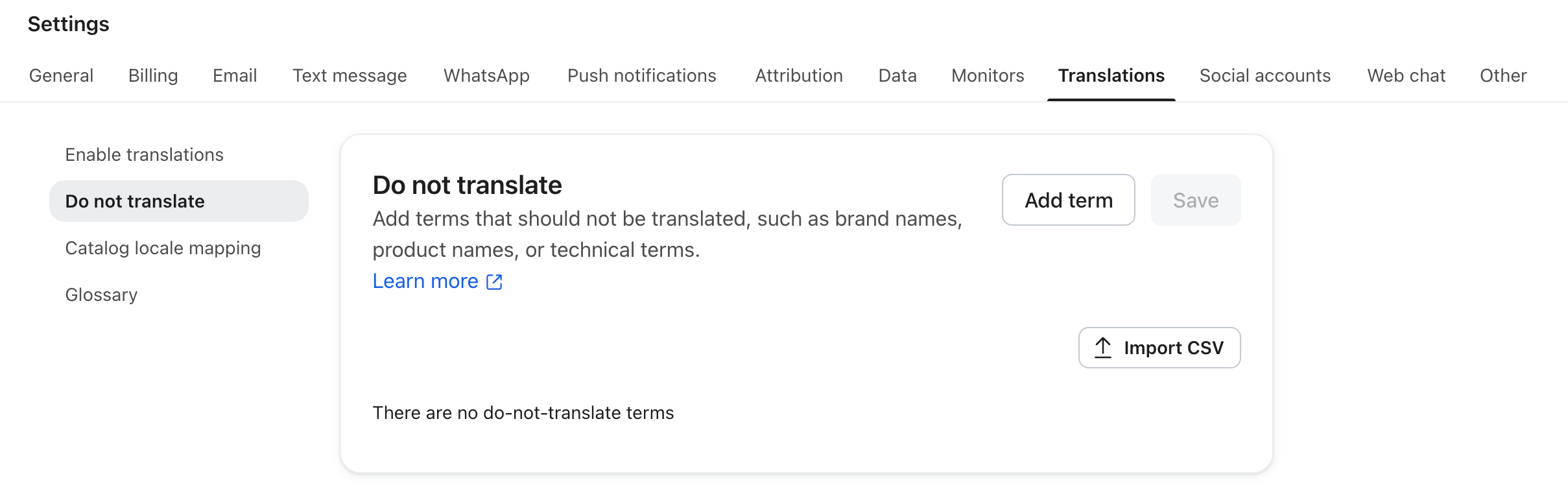
Task: Switch to the Attribution tab
Action: (799, 75)
